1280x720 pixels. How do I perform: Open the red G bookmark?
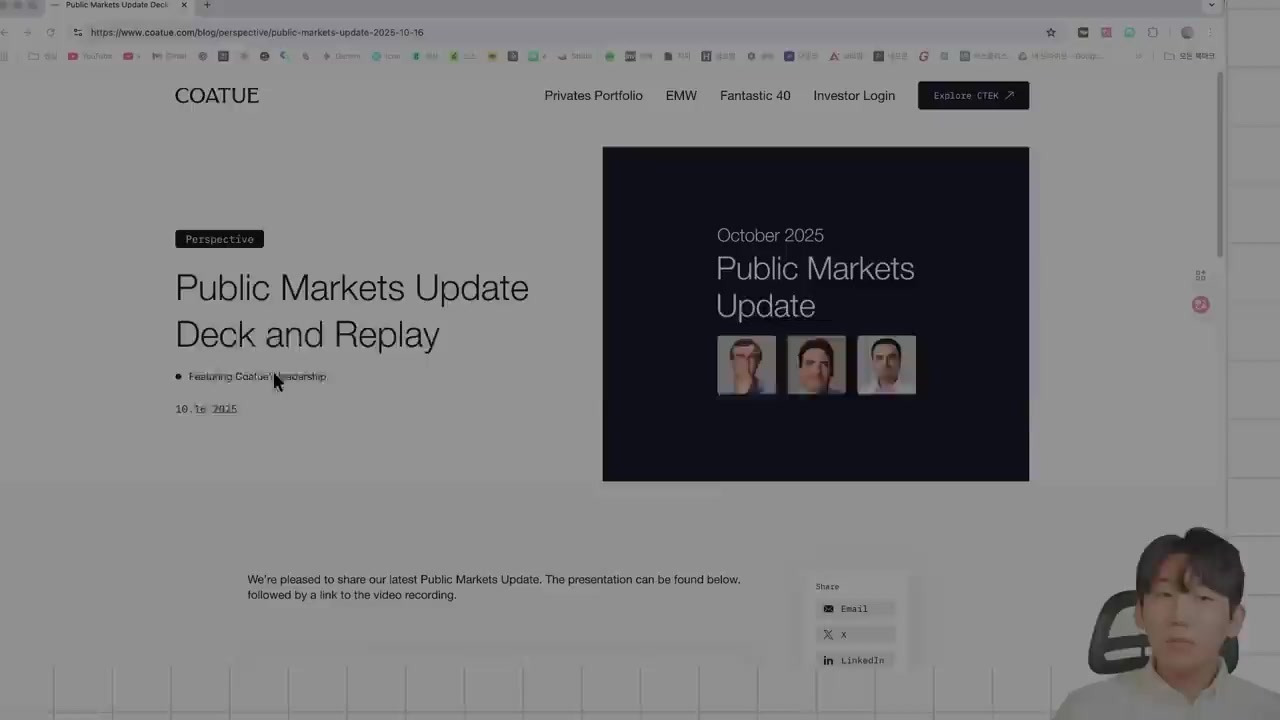pos(924,56)
